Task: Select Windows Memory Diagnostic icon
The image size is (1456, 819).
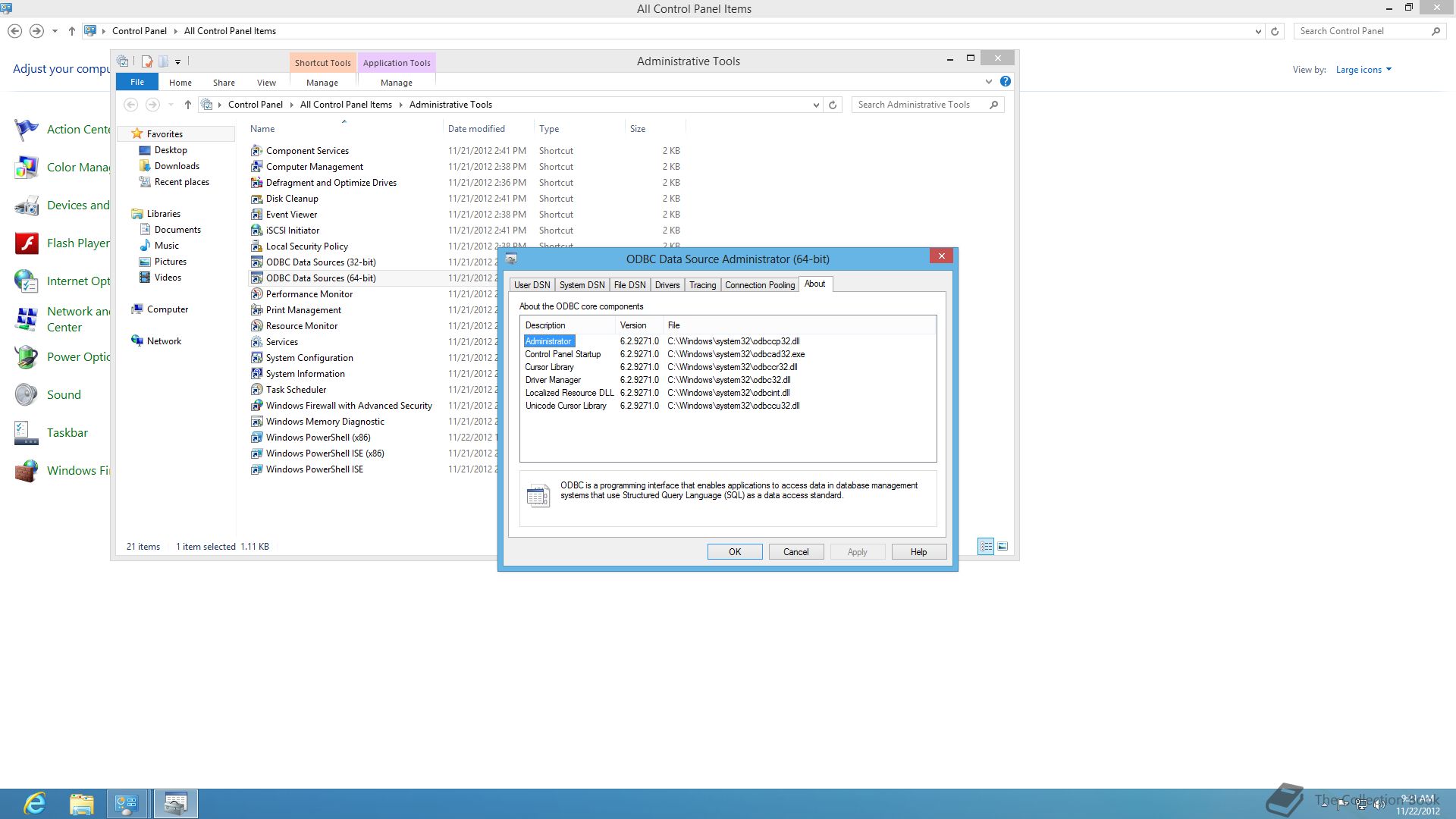Action: pos(256,422)
